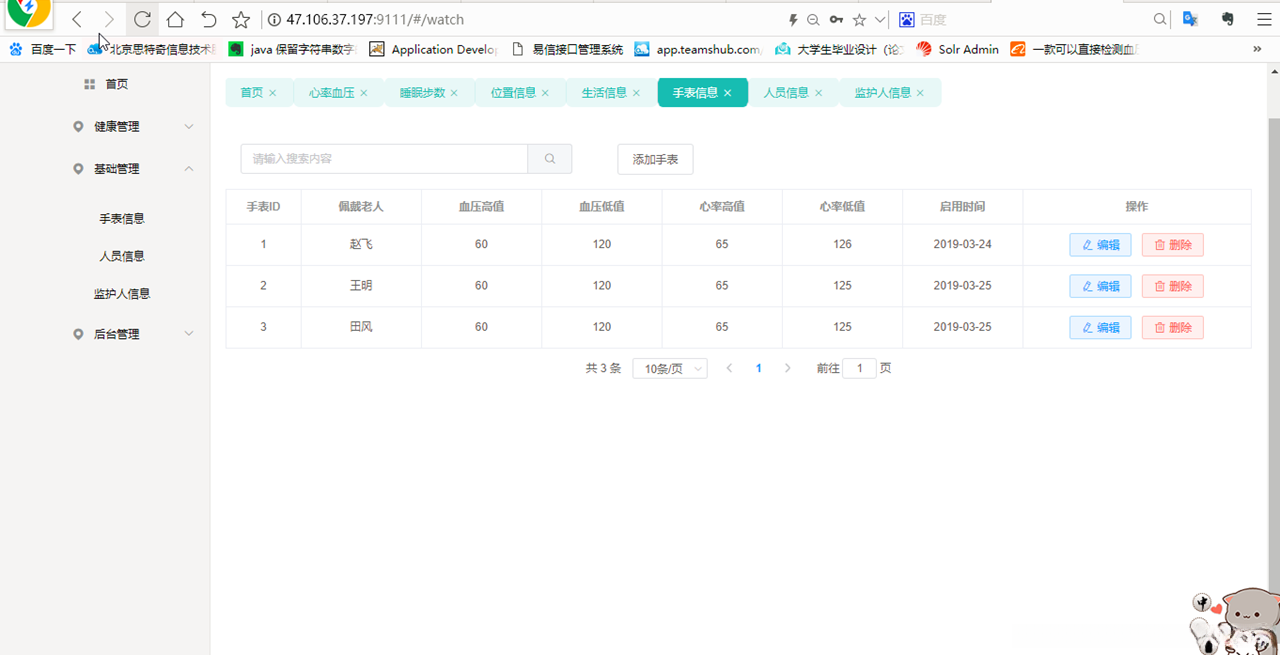Viewport: 1280px width, 655px height.
Task: Switch to the 心率血压 tab
Action: pos(331,91)
